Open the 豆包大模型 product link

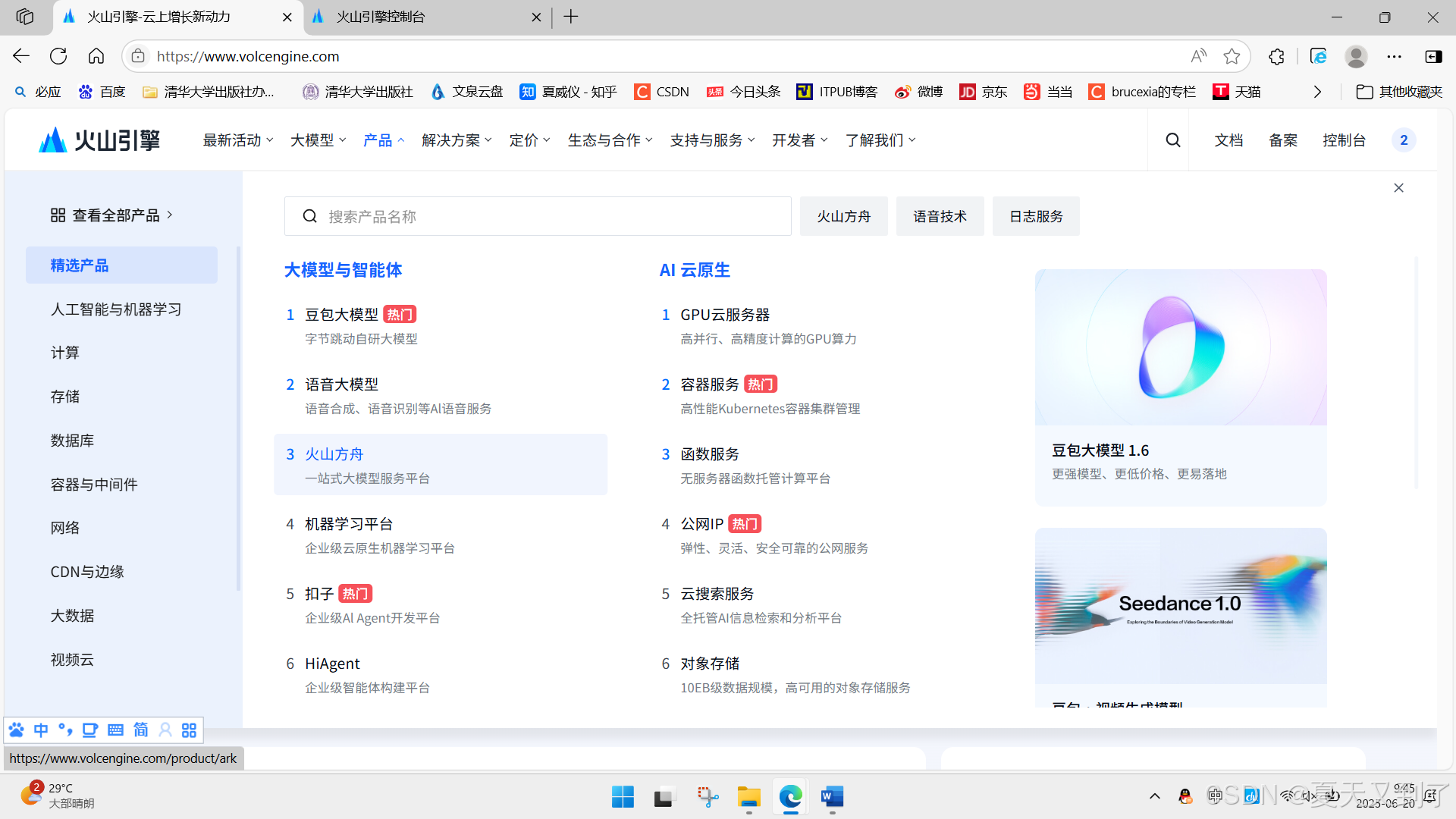(341, 315)
